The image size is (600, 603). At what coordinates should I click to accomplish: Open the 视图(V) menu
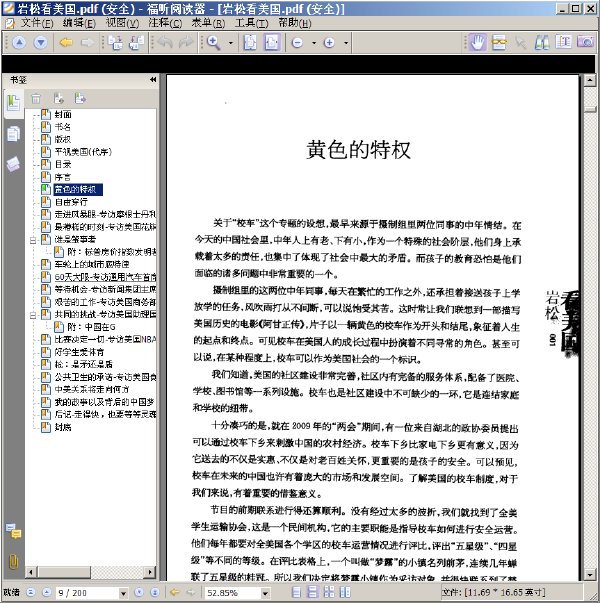click(x=123, y=23)
